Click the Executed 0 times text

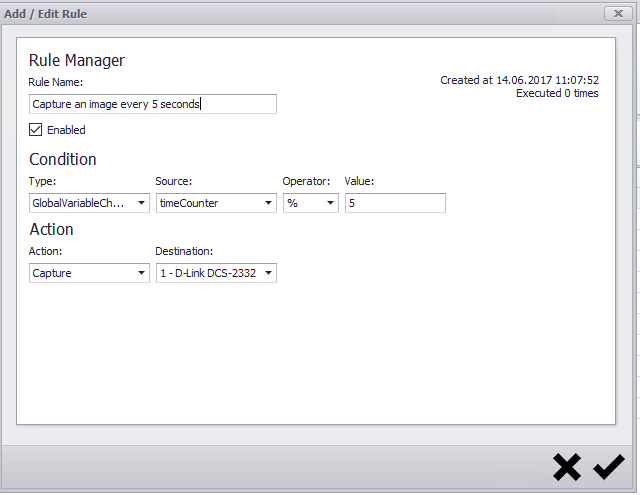pos(557,93)
